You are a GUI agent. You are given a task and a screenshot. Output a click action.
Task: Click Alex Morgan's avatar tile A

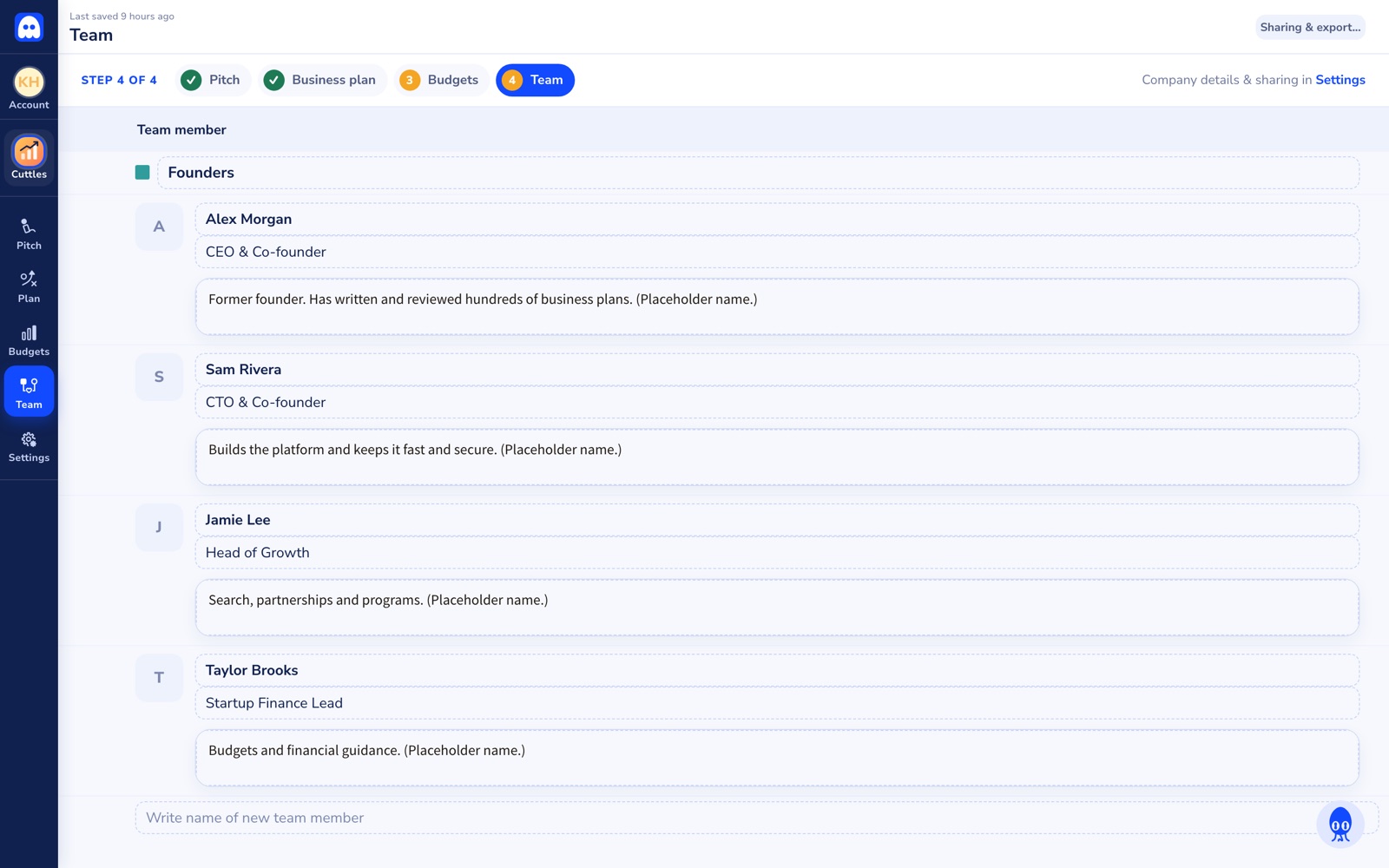[x=159, y=227]
